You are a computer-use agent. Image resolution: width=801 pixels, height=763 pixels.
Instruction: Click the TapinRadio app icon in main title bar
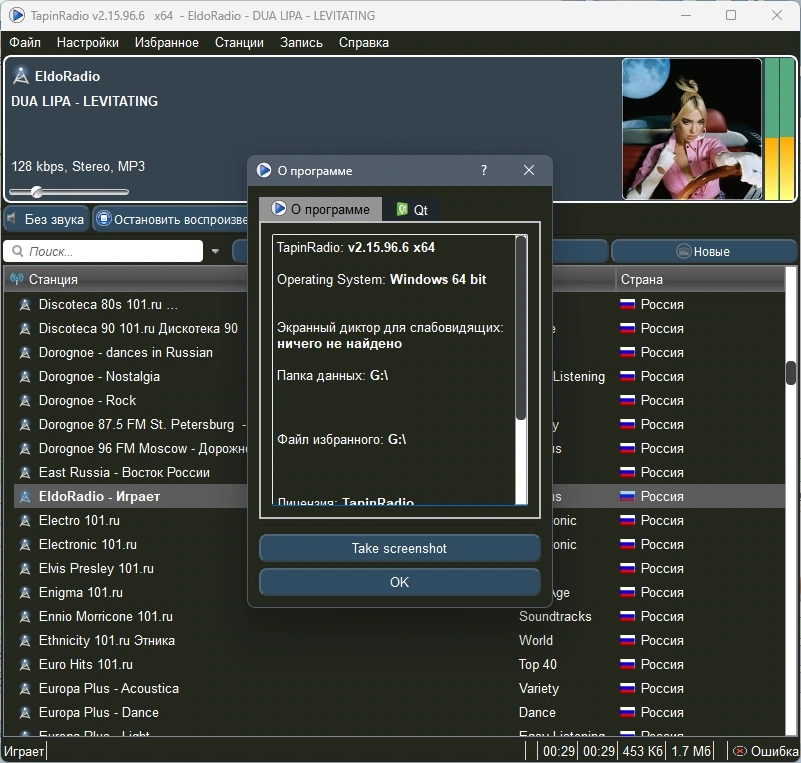coord(16,15)
